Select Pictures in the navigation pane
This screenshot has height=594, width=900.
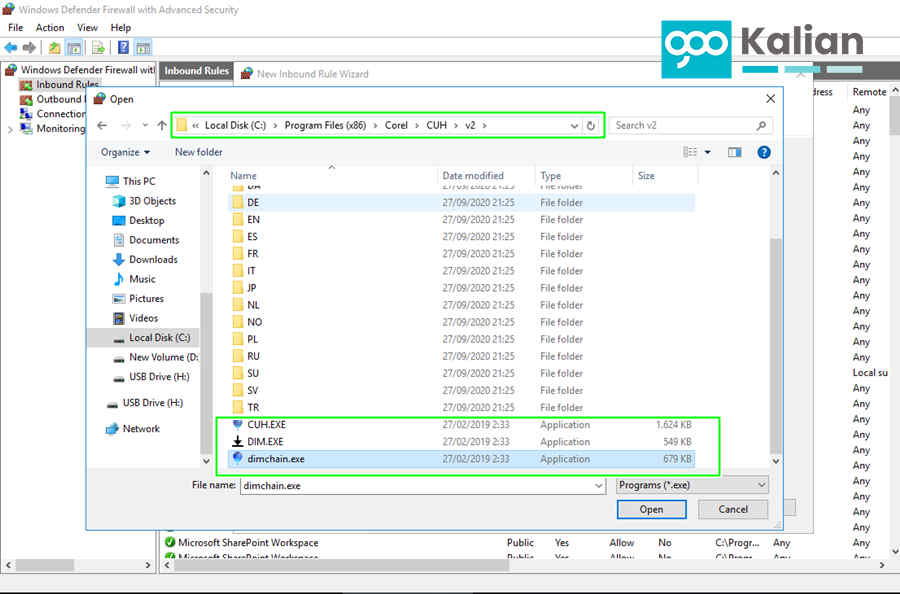click(146, 298)
